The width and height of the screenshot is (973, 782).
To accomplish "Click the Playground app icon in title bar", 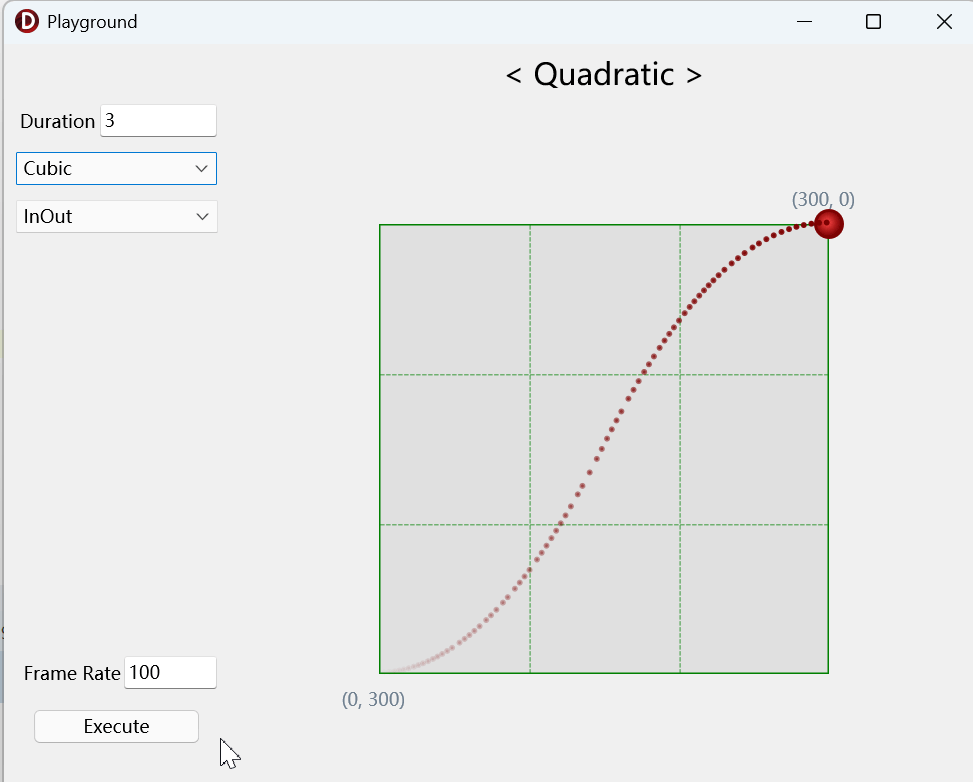I will [x=27, y=21].
